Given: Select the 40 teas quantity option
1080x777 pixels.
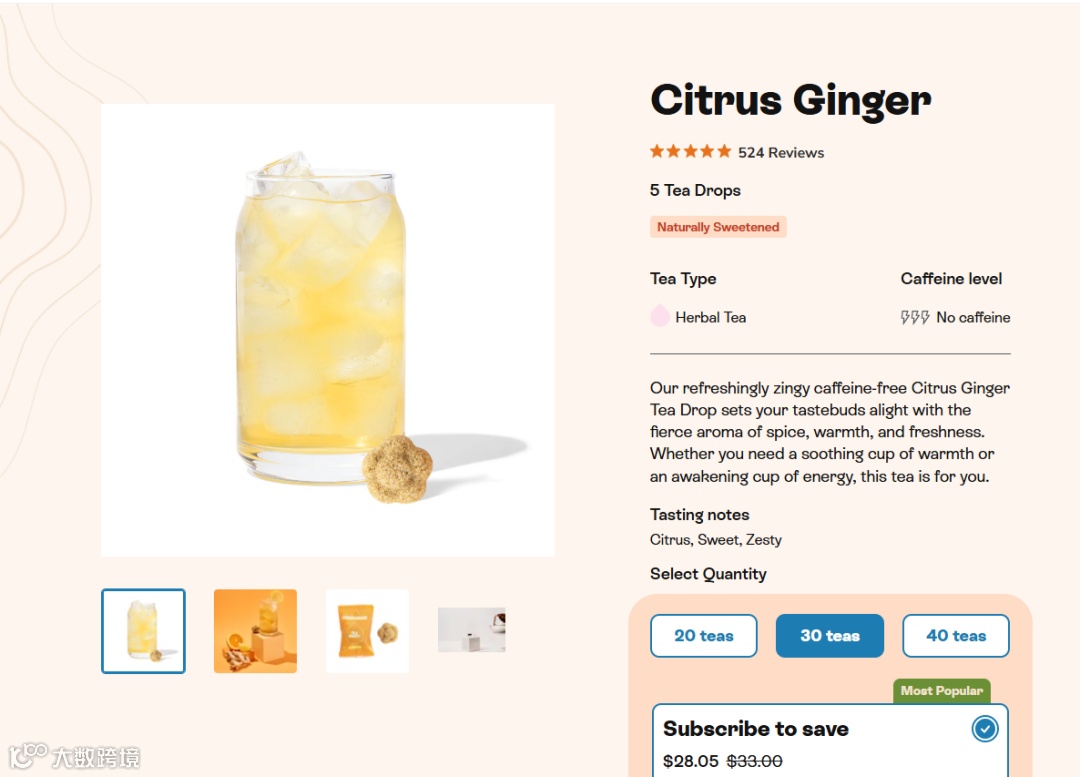Looking at the screenshot, I should 956,636.
